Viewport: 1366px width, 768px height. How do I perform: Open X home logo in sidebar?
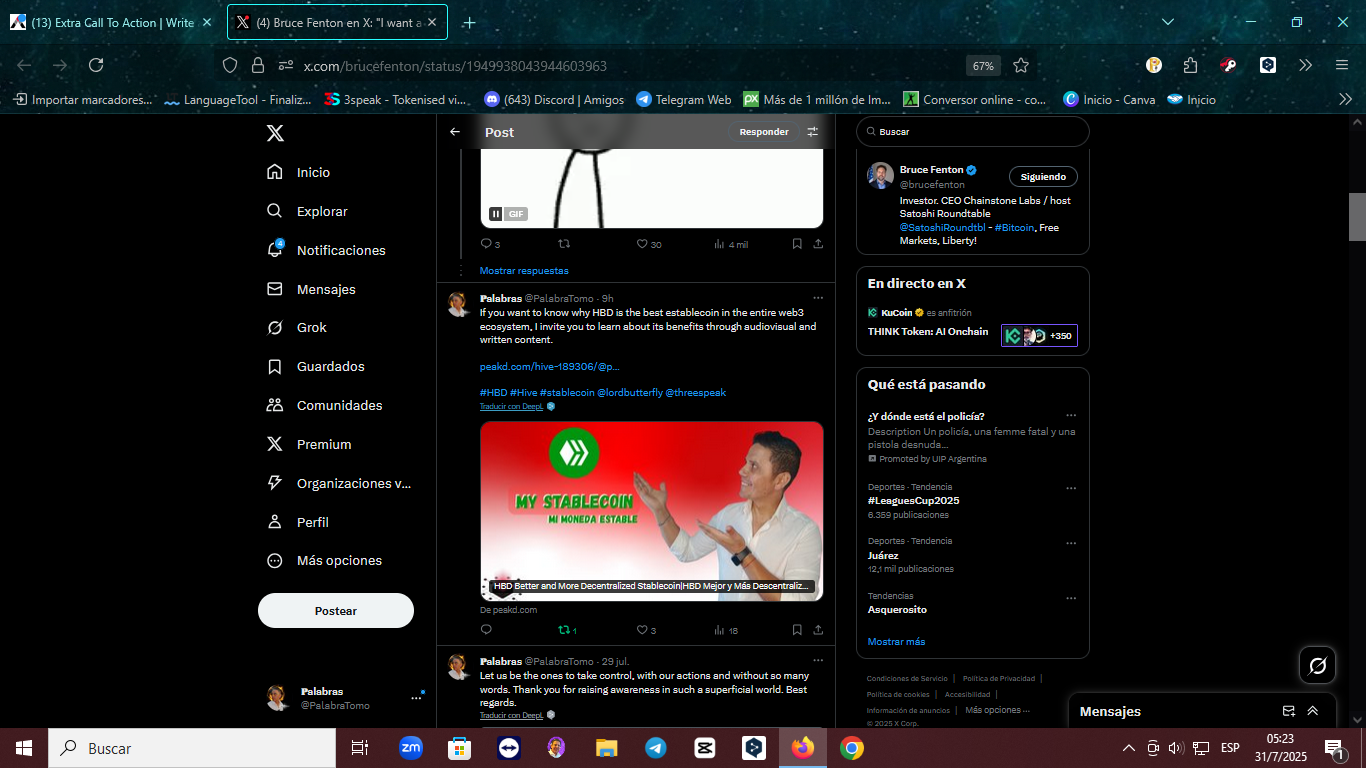pyautogui.click(x=275, y=133)
